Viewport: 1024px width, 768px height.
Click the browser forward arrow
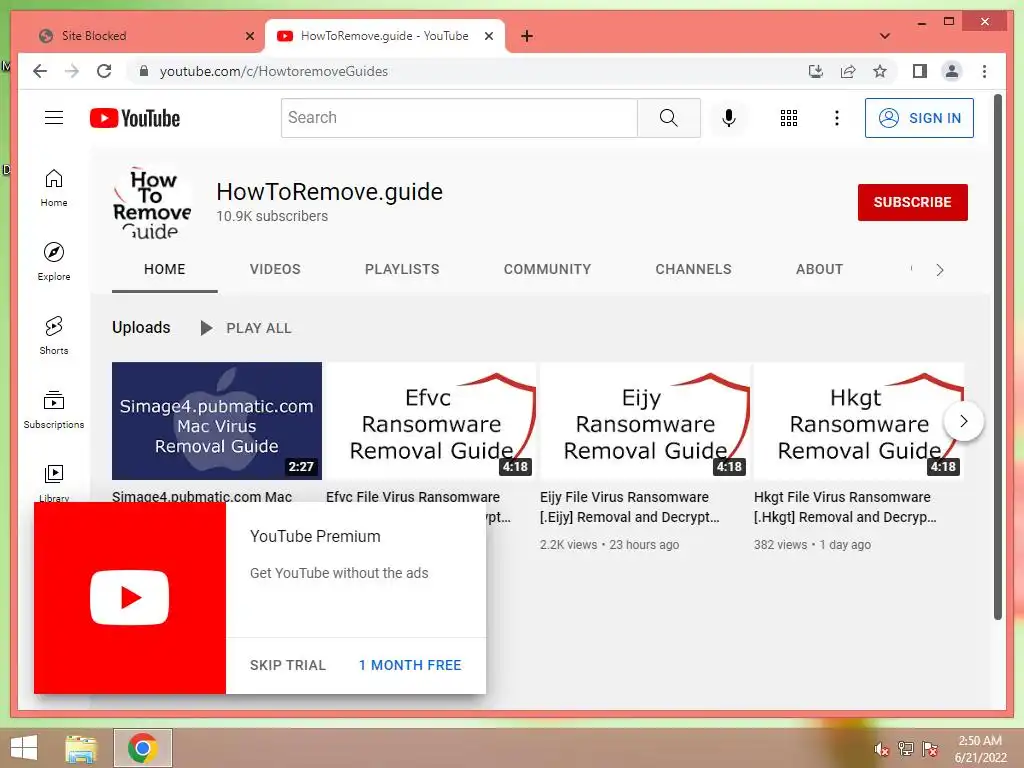[72, 71]
